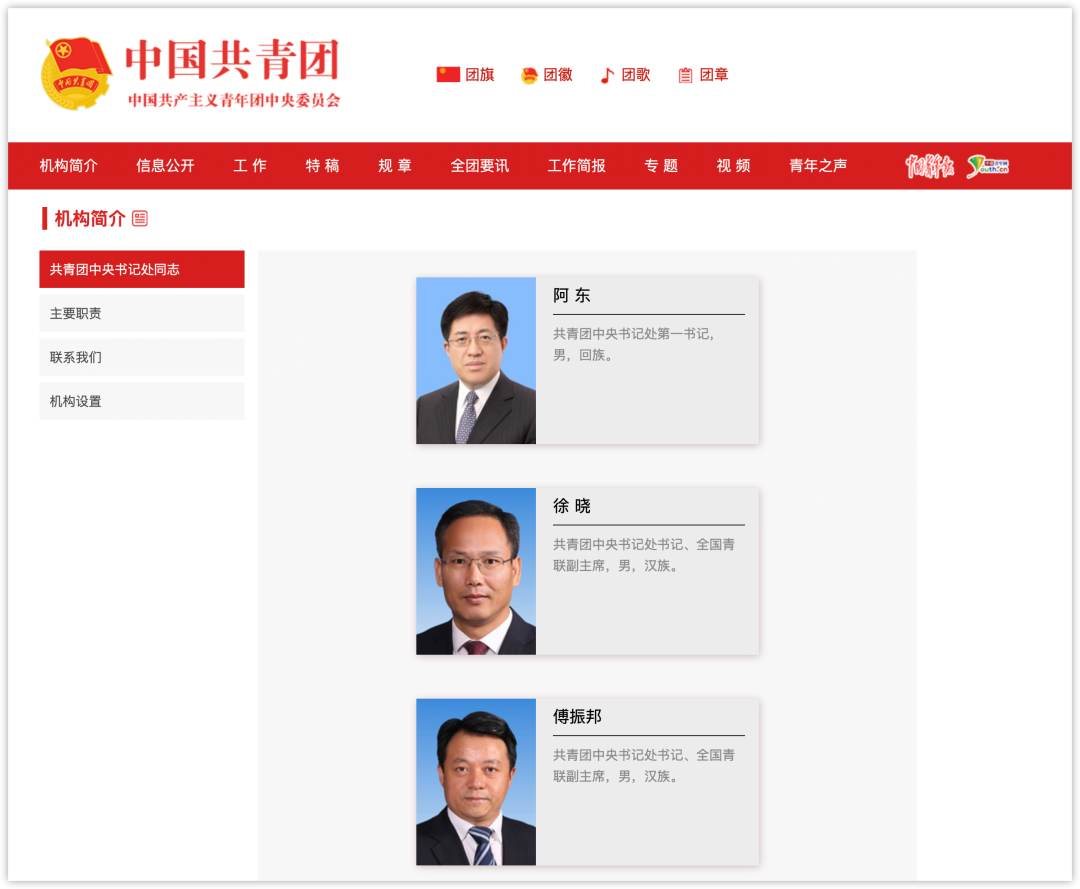The width and height of the screenshot is (1080, 889).
Task: Click the youth.cn logo
Action: tap(988, 166)
